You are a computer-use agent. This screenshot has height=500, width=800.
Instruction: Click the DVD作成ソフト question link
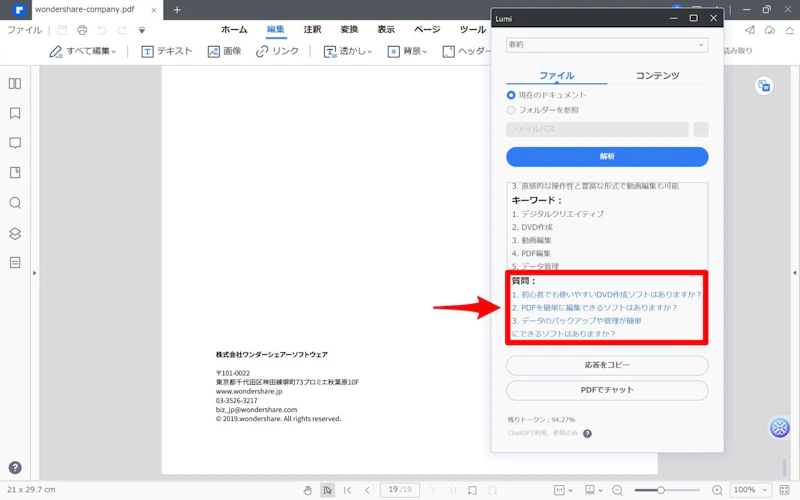[607, 294]
